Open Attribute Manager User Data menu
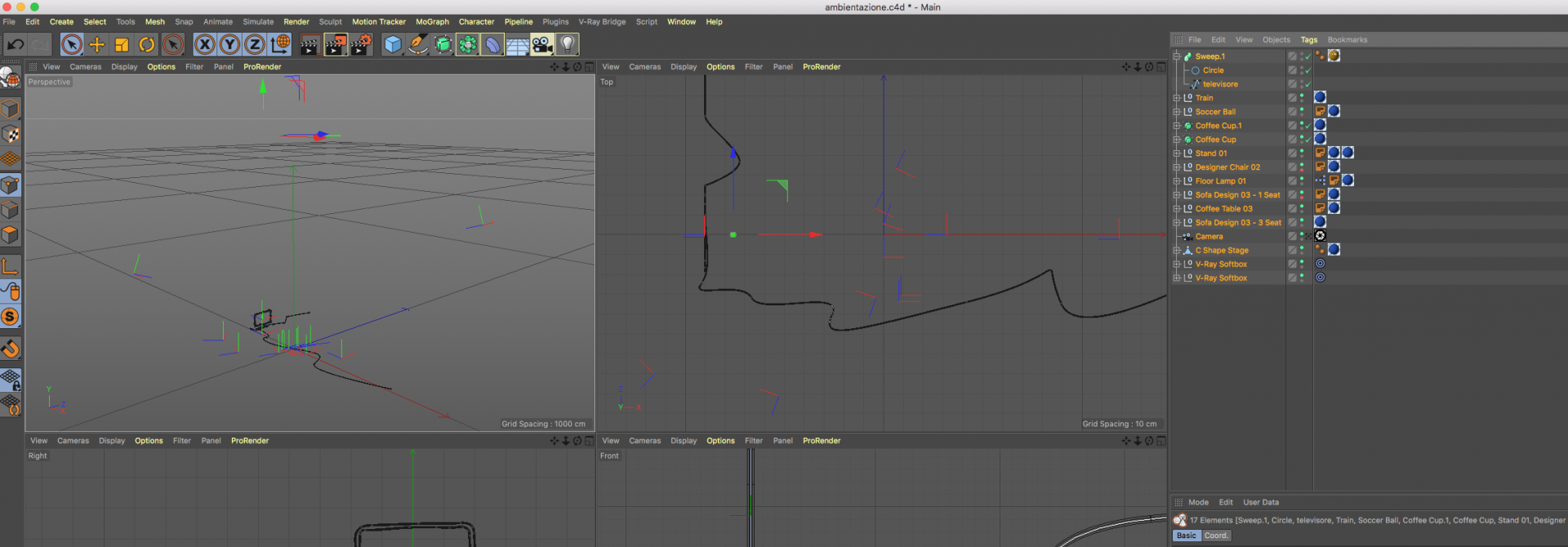This screenshot has height=547, width=1568. pyautogui.click(x=1261, y=502)
